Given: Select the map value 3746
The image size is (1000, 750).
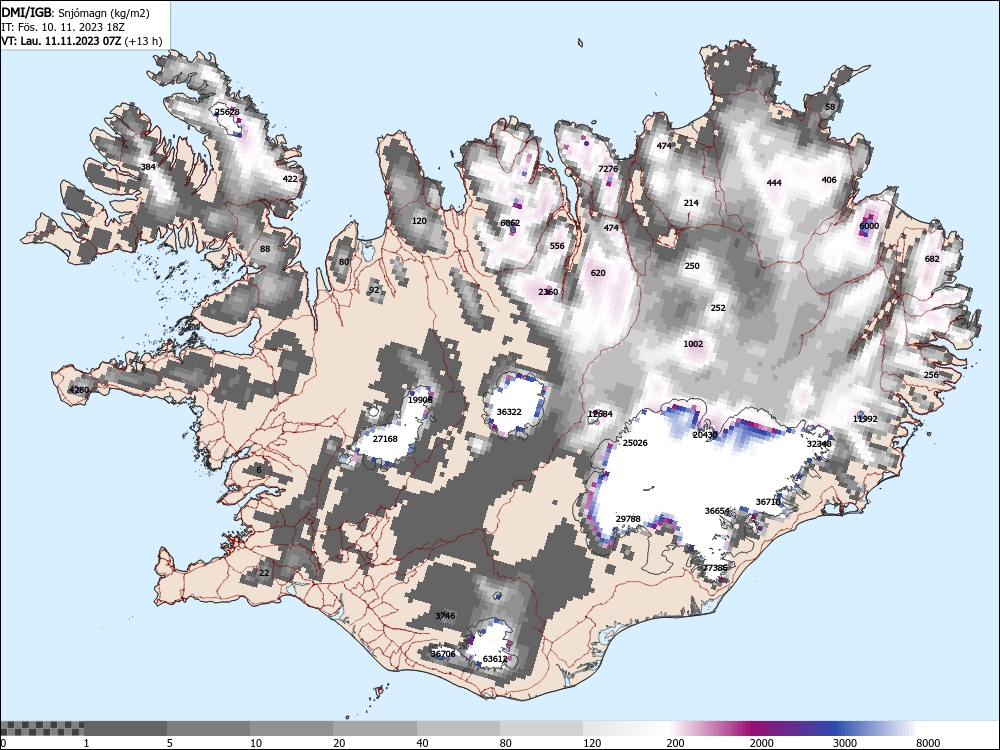Looking at the screenshot, I should pos(445,615).
